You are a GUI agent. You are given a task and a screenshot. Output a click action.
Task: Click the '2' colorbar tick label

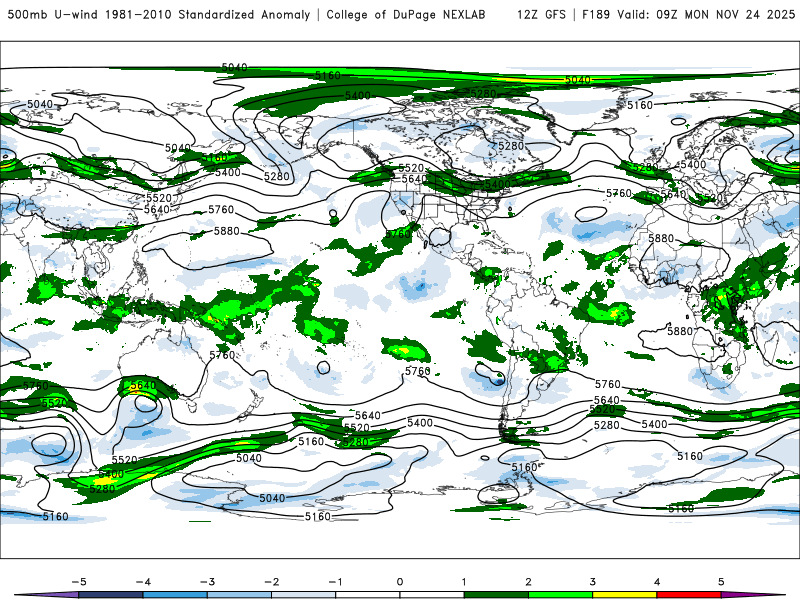point(529,582)
